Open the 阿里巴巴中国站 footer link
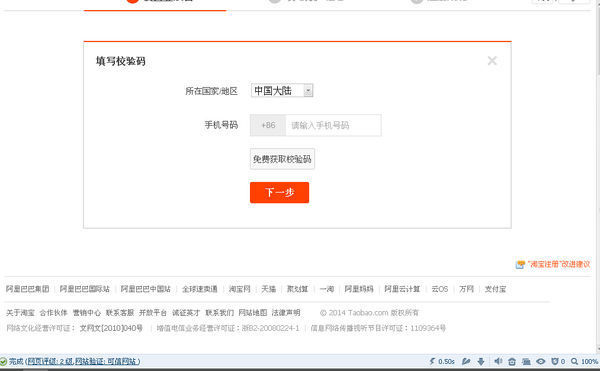 tap(145, 289)
